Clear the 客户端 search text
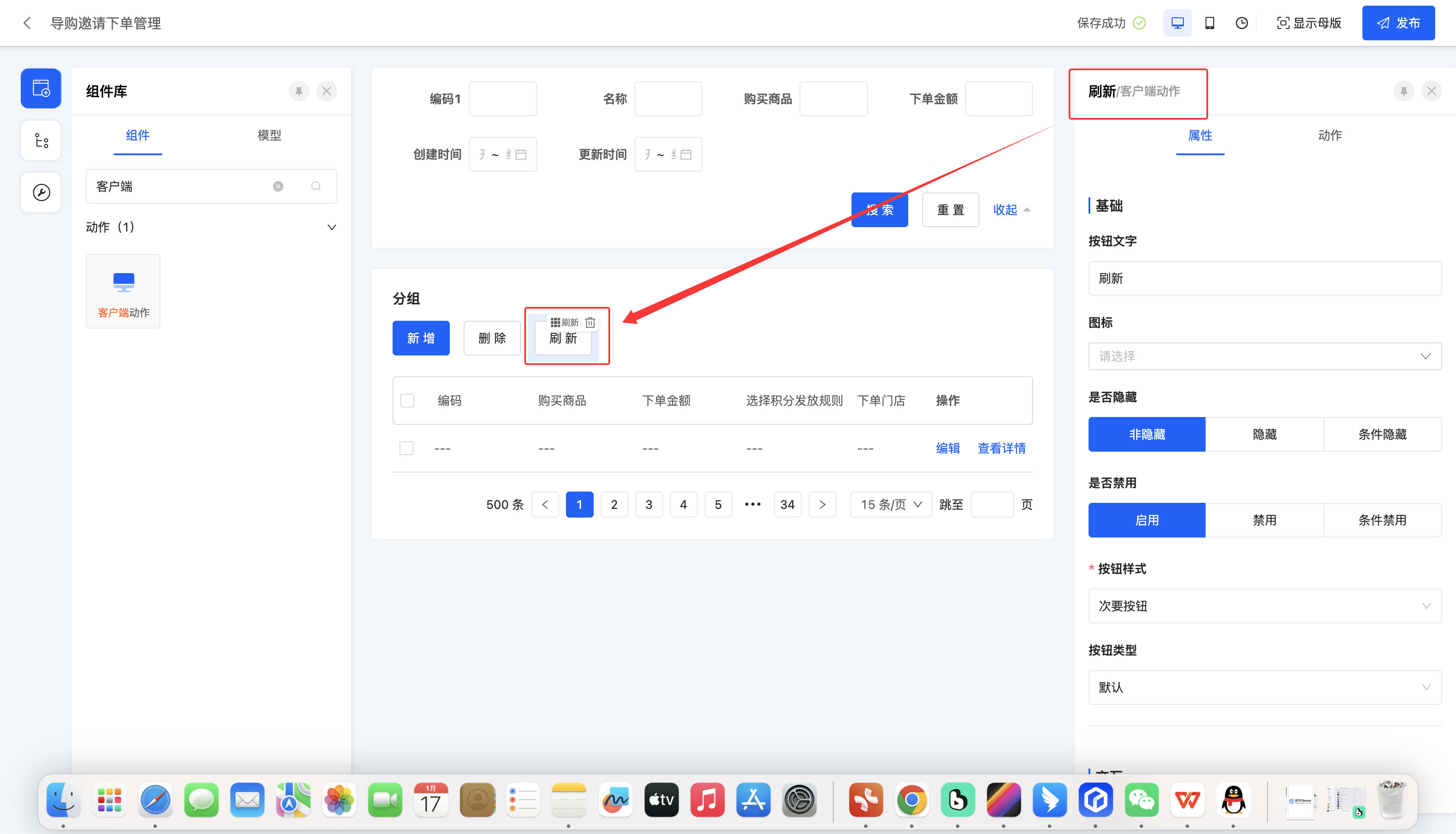Viewport: 1456px width, 834px height. click(278, 186)
